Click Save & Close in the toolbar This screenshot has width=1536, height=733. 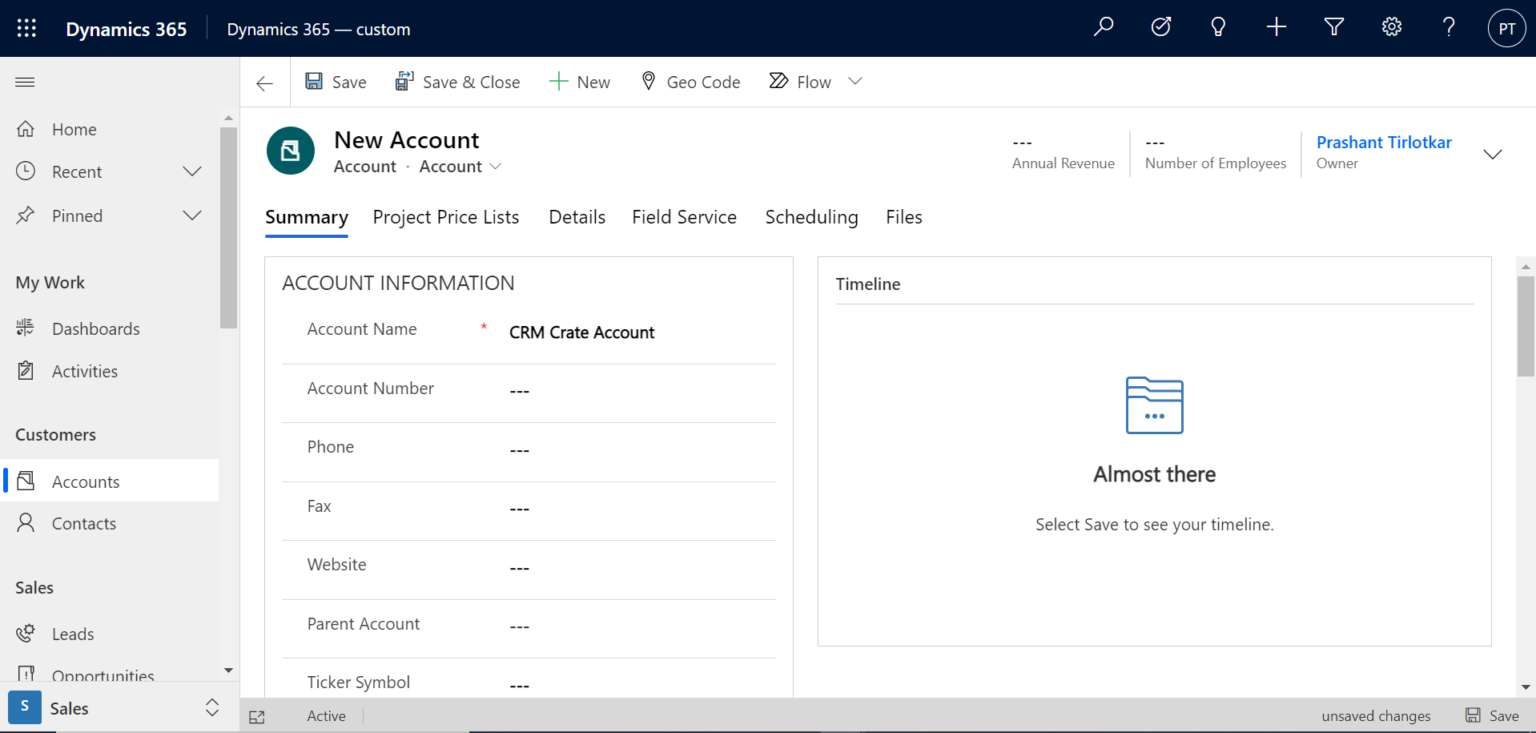[x=457, y=81]
